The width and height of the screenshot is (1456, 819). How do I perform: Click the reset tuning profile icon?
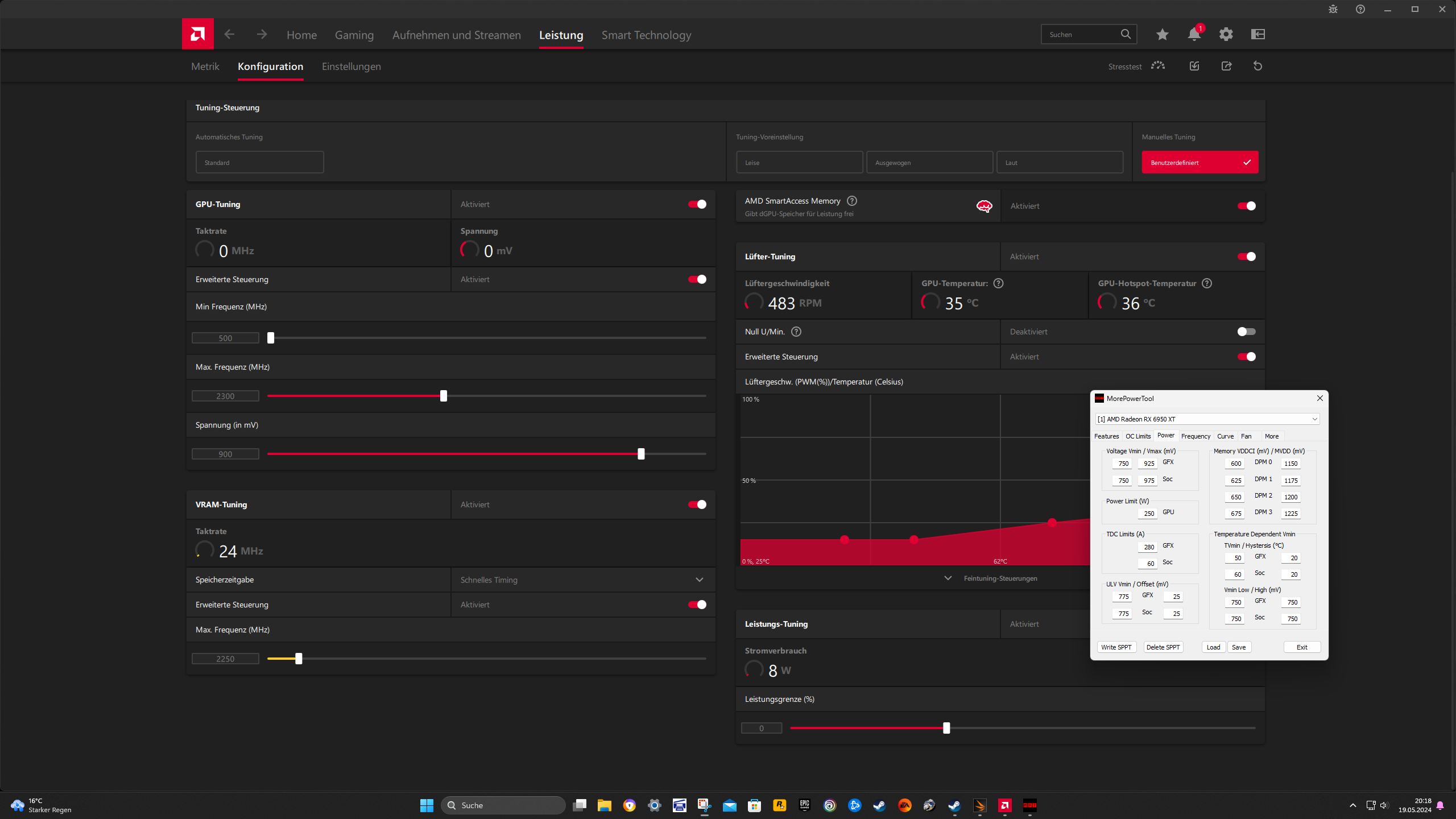pos(1258,66)
